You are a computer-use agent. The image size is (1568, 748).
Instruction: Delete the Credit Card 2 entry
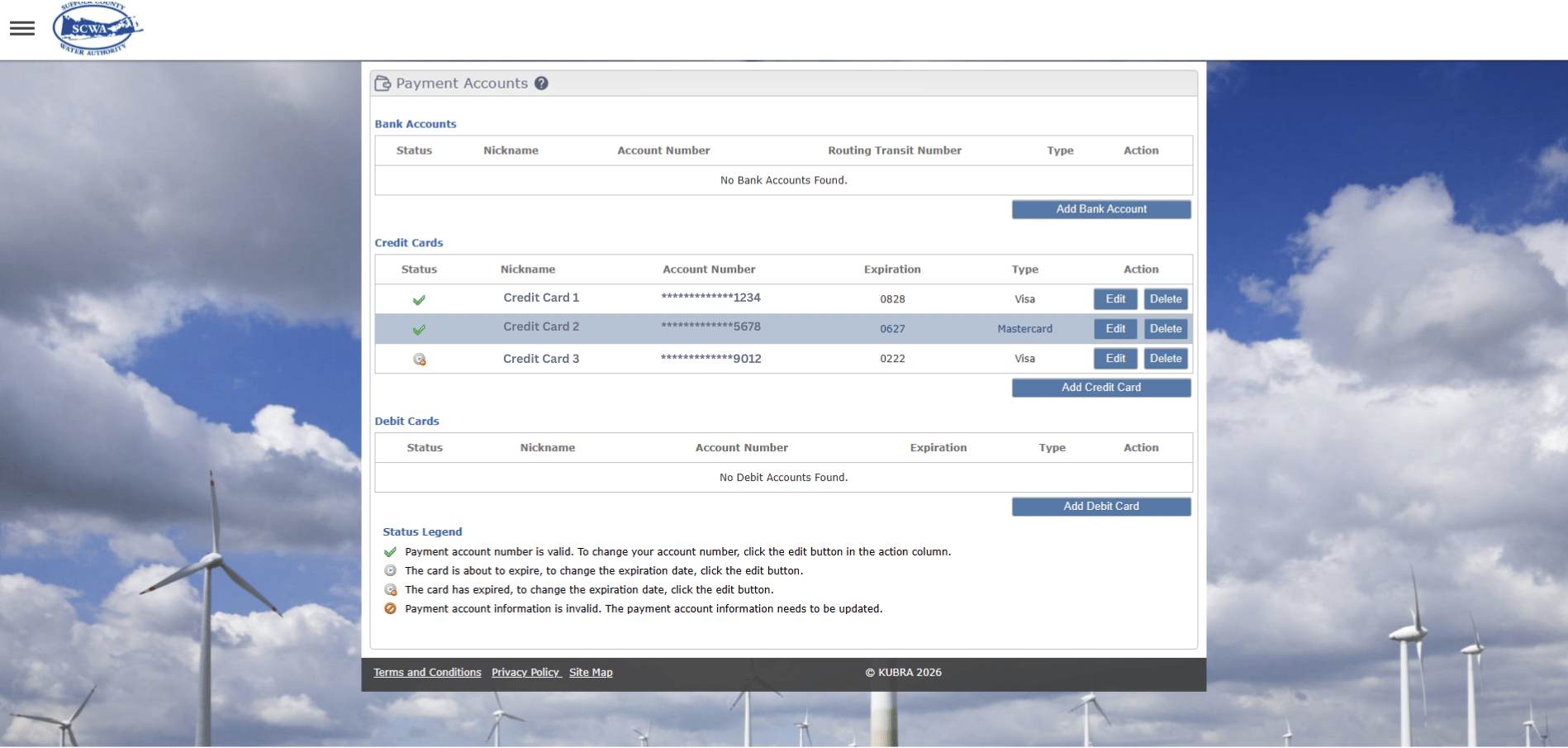[x=1165, y=328]
